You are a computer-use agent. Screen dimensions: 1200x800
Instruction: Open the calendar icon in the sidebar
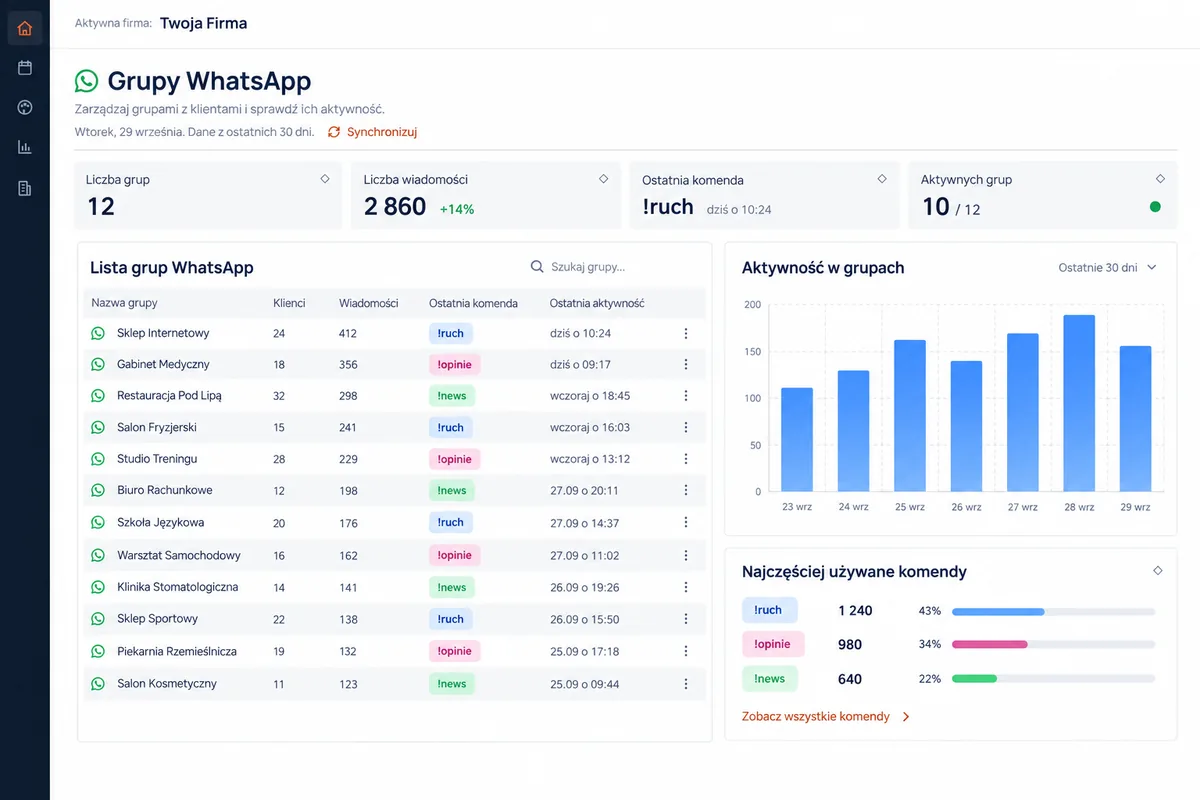25,68
